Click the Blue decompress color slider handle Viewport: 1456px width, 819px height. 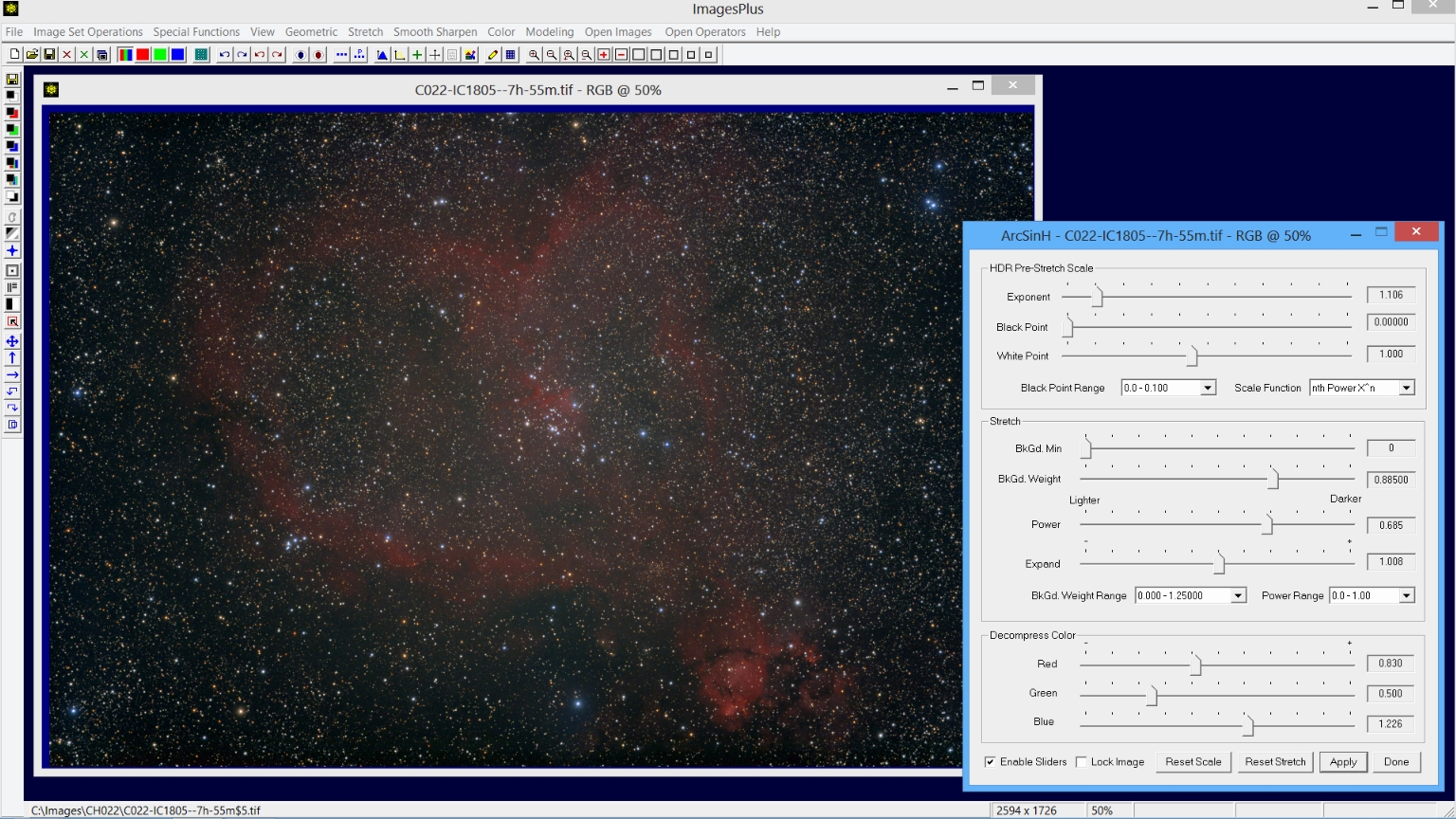(1248, 726)
